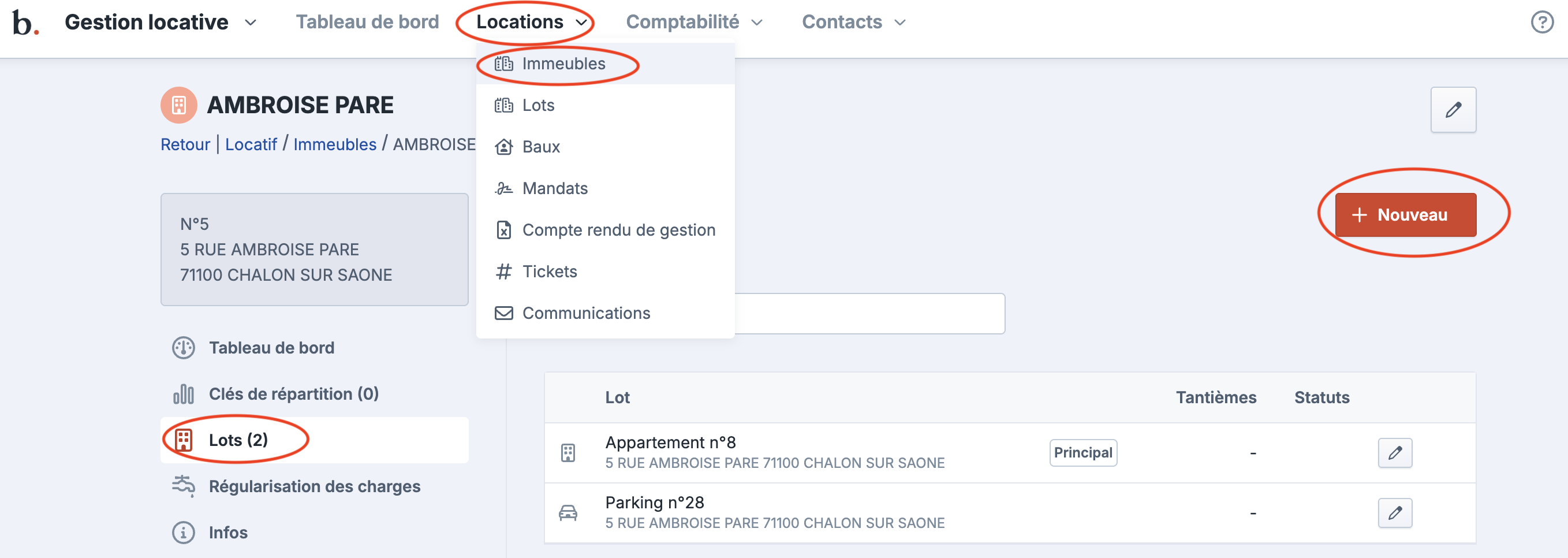
Task: Click the help question mark icon
Action: tap(1541, 23)
